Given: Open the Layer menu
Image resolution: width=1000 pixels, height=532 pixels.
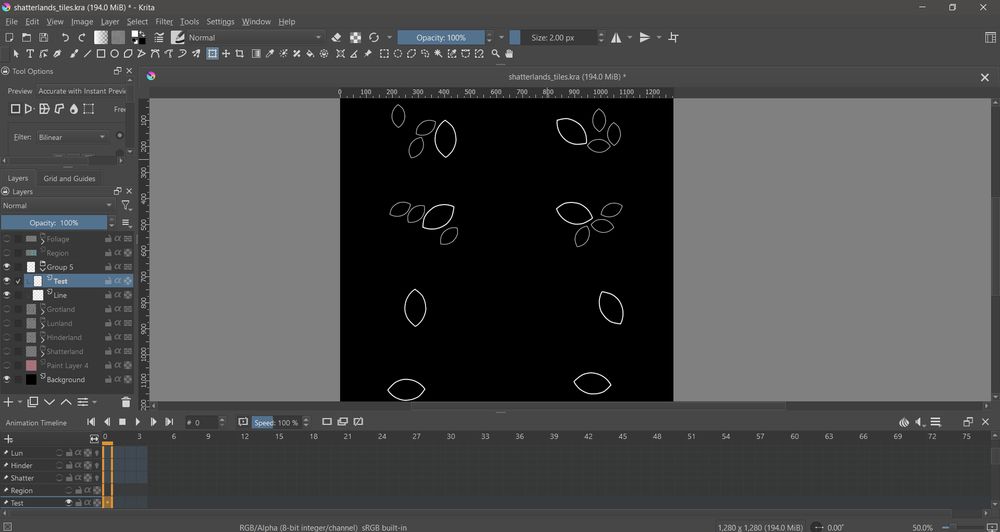Looking at the screenshot, I should pos(110,21).
